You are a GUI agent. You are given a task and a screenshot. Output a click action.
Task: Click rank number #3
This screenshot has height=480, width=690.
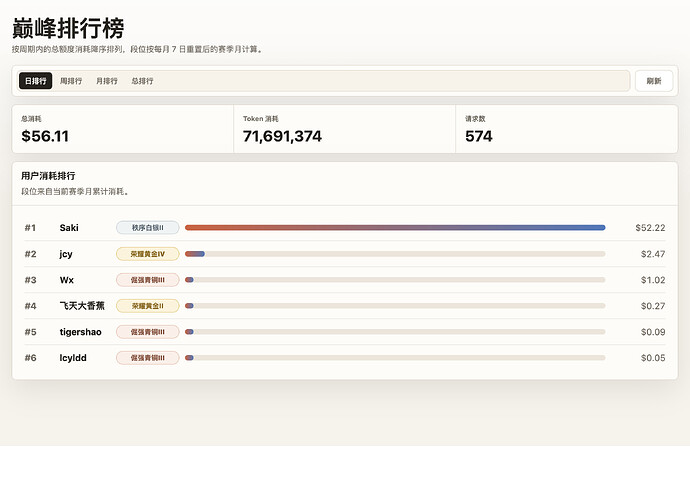(30, 280)
